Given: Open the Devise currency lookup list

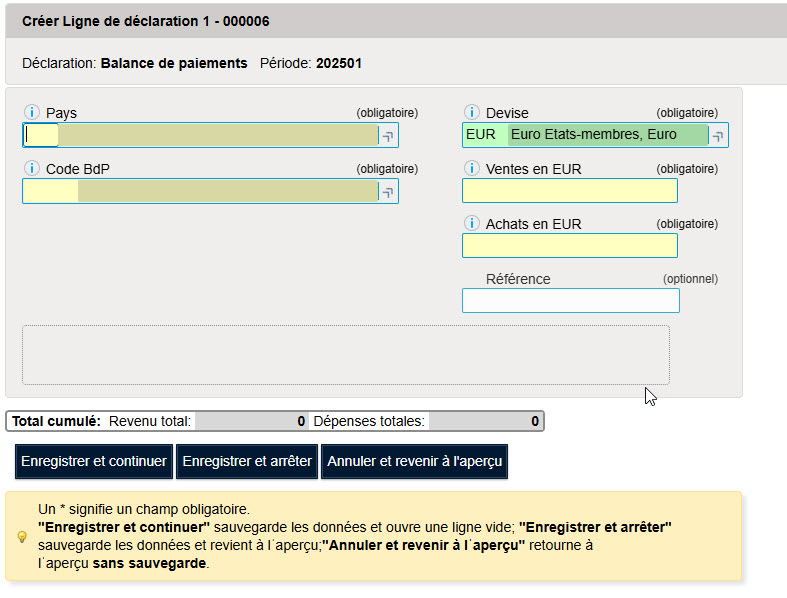Looking at the screenshot, I should pos(718,136).
